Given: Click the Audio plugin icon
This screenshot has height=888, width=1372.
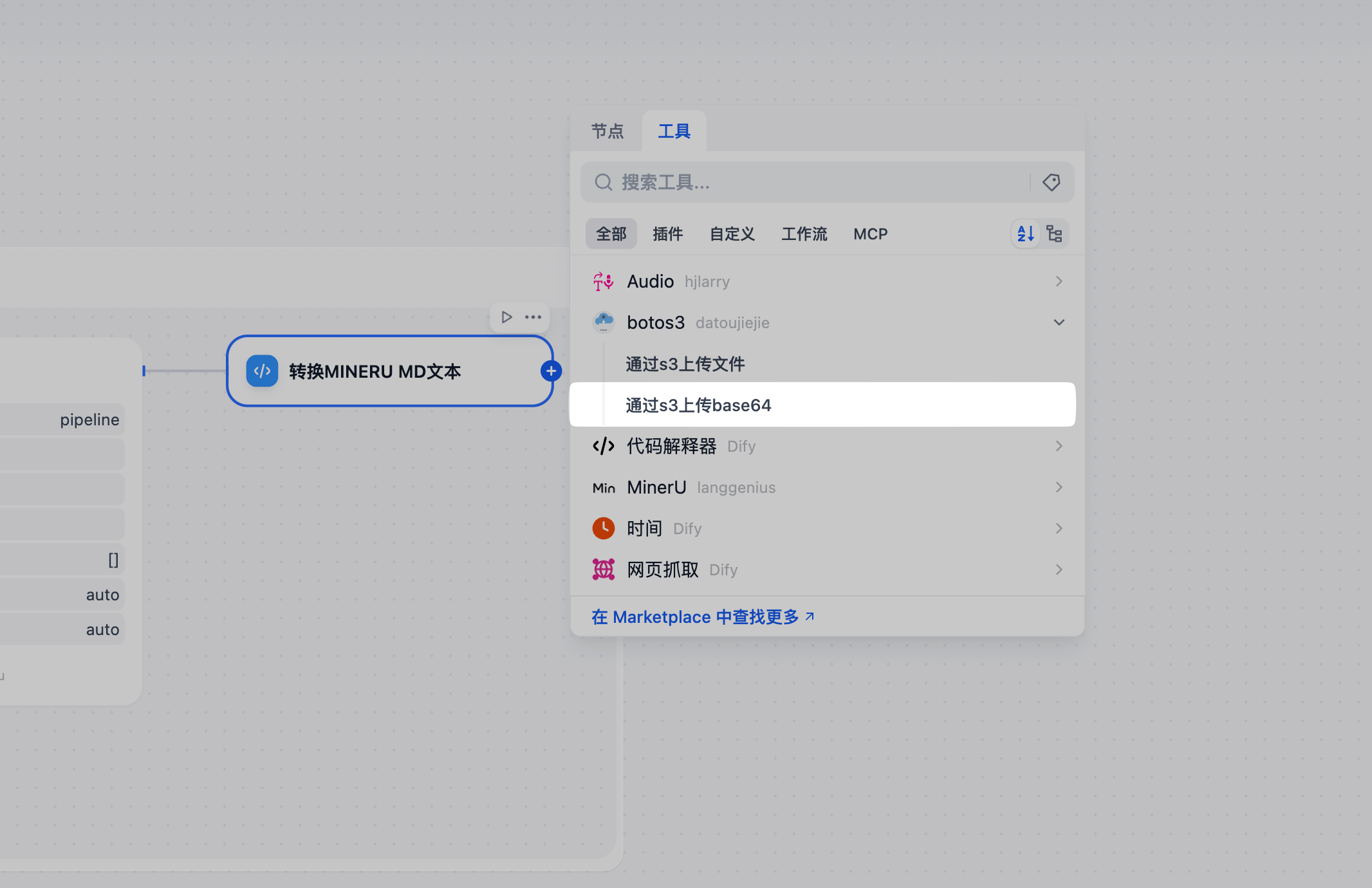Looking at the screenshot, I should (x=603, y=281).
